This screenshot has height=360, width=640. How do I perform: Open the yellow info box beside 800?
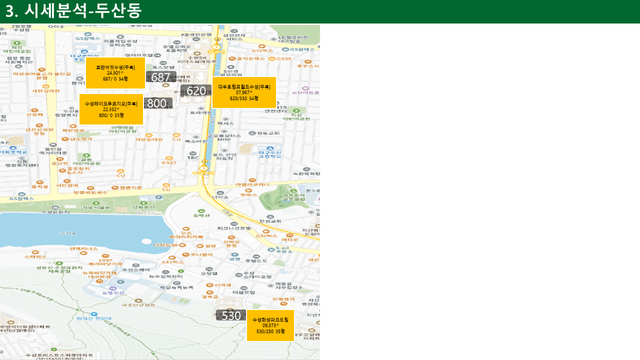(x=111, y=109)
